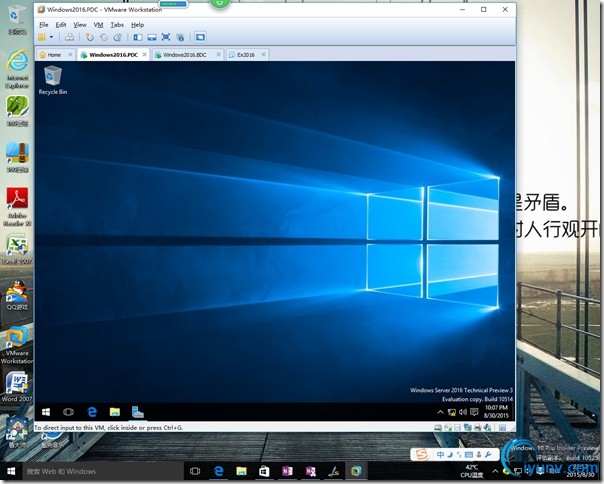Close the Windows2016.BDC tab
This screenshot has width=604, height=484.
[x=218, y=55]
